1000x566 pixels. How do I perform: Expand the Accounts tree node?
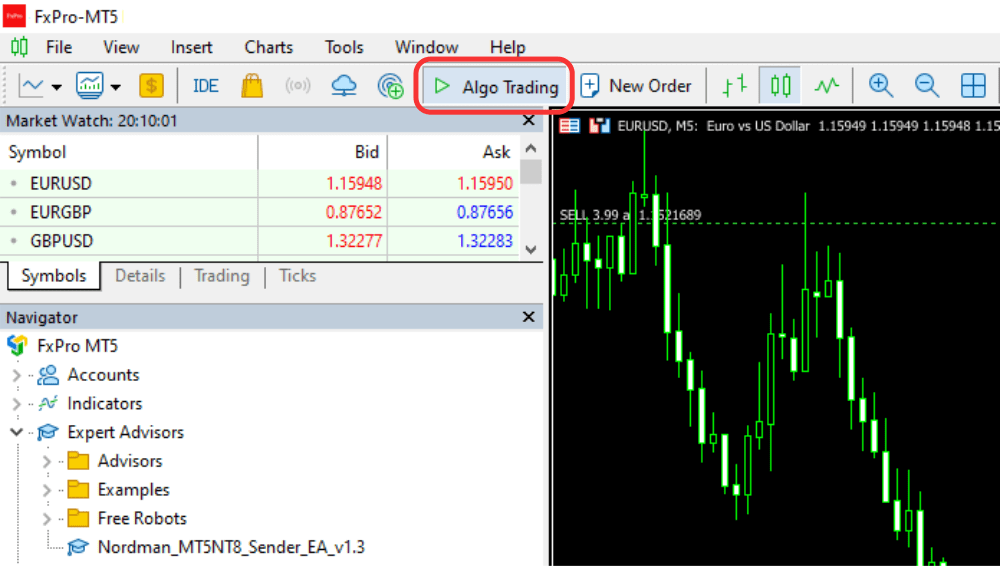[x=17, y=375]
